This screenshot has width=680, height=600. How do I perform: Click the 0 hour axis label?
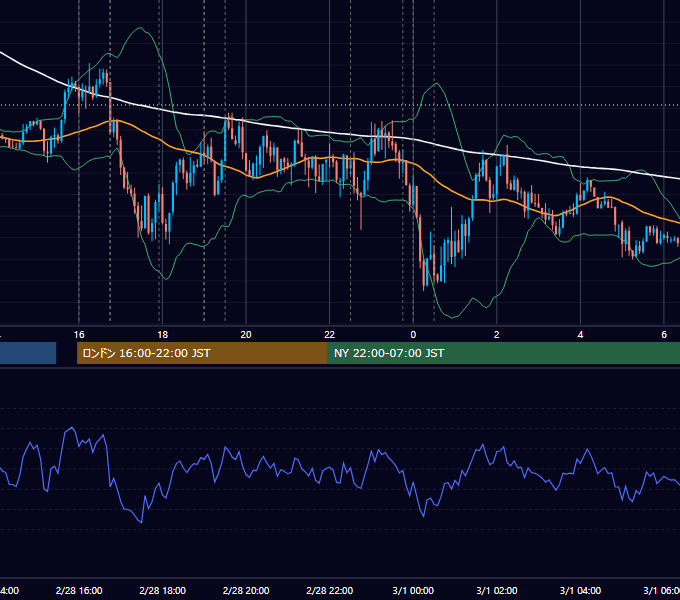point(413,335)
